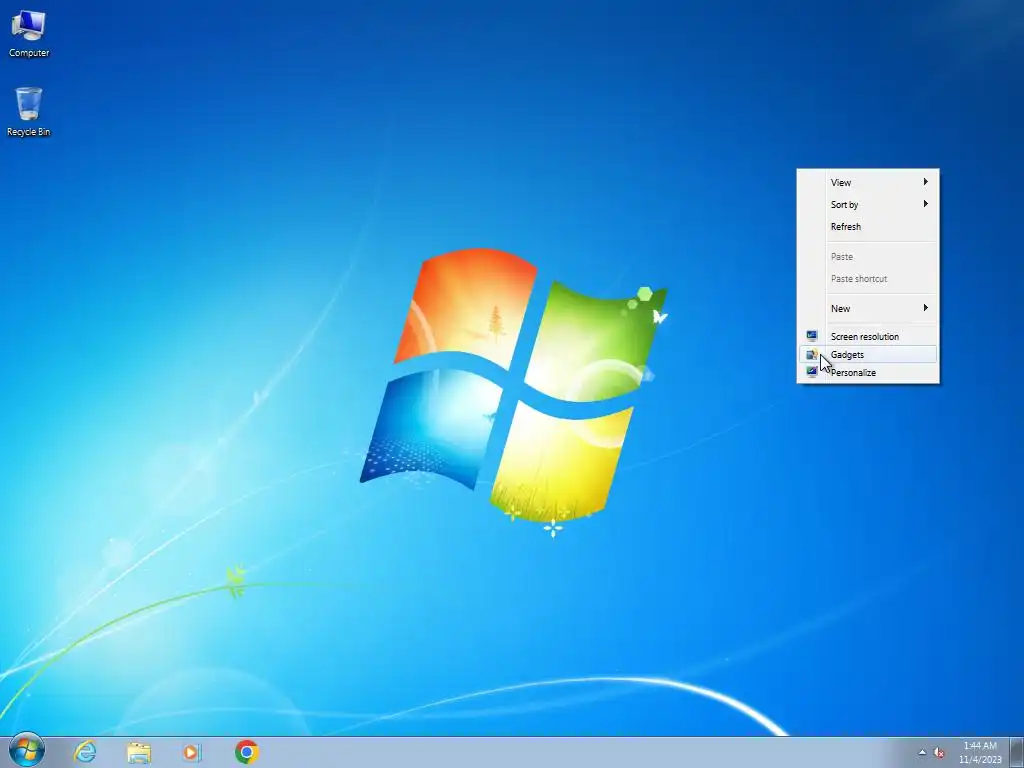Expand the Sort by submenu
The image size is (1024, 768).
[x=868, y=204]
